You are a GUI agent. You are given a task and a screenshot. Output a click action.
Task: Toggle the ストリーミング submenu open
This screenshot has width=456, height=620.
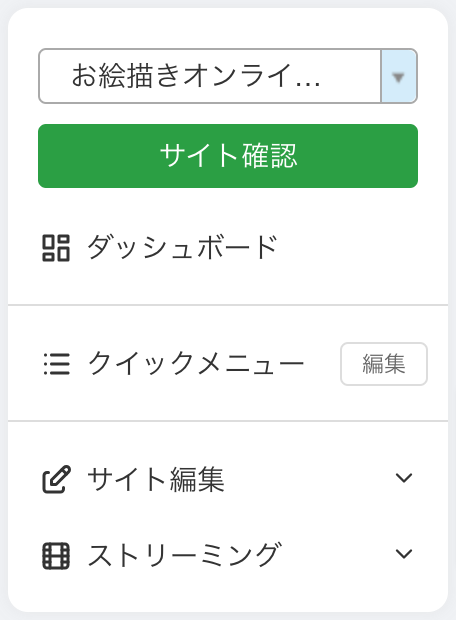click(404, 554)
